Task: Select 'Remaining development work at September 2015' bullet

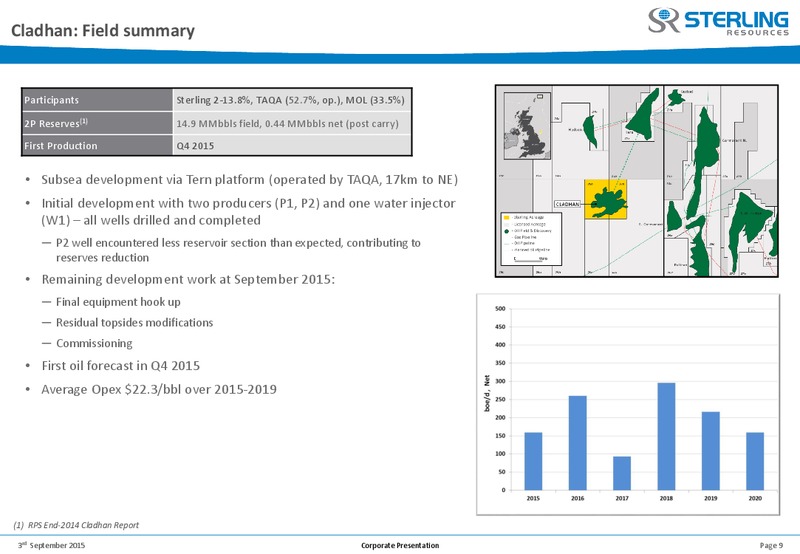Action: point(188,280)
